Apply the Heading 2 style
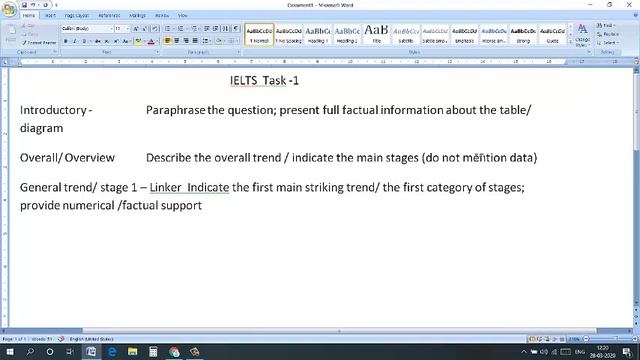 tap(347, 35)
